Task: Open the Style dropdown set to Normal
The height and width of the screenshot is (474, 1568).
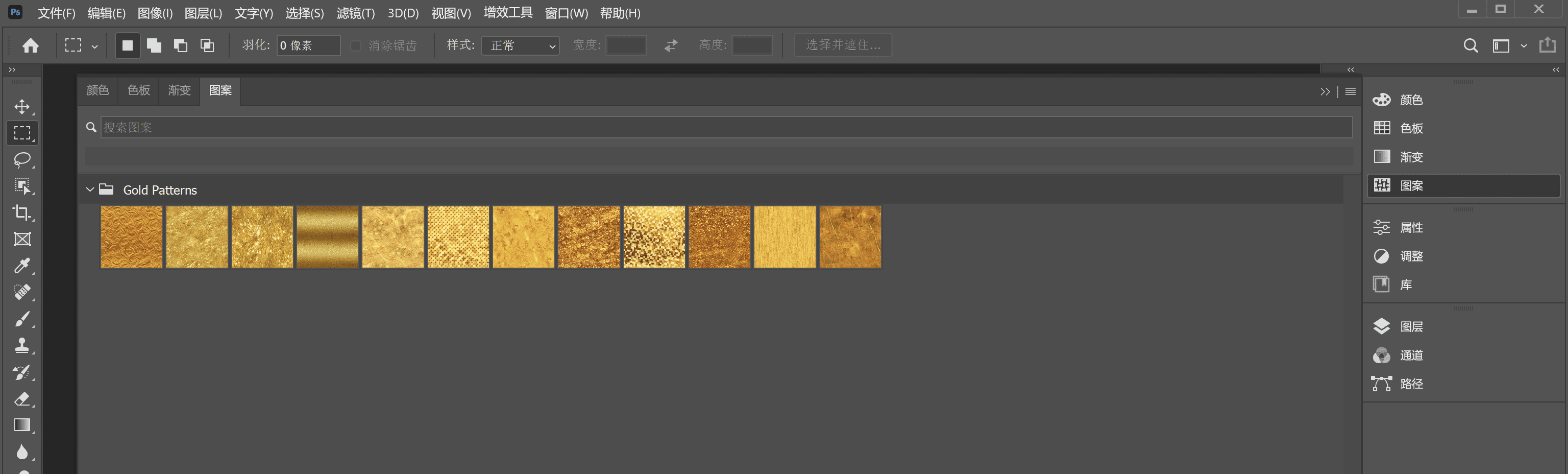Action: (520, 45)
